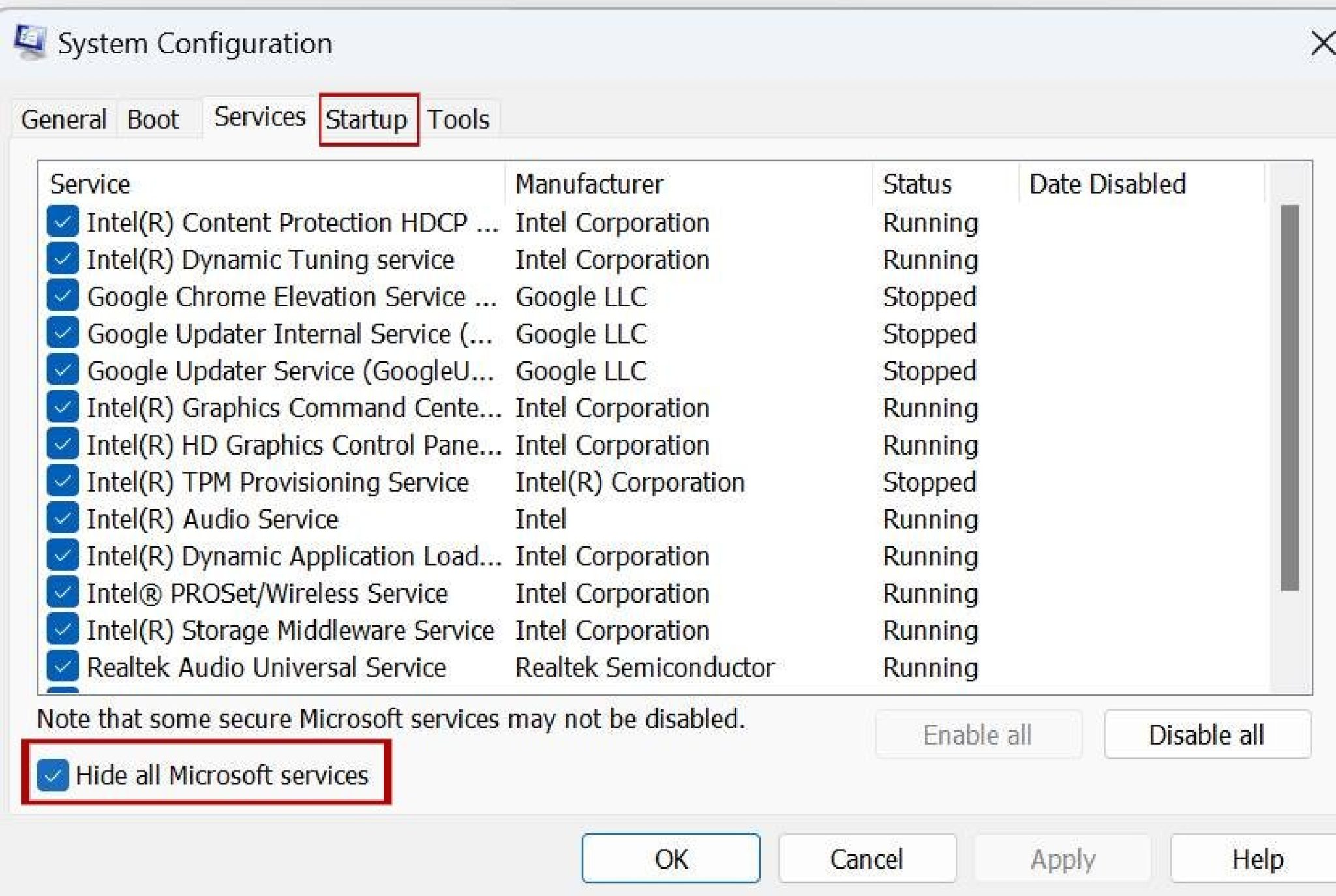The image size is (1336, 896).
Task: Uncheck the Intel(R) Dynamic Tuning service
Action: (x=62, y=259)
